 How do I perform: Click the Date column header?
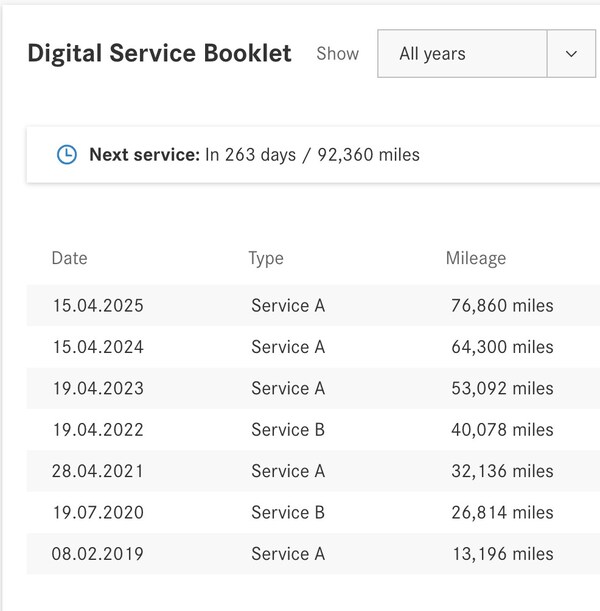[70, 258]
